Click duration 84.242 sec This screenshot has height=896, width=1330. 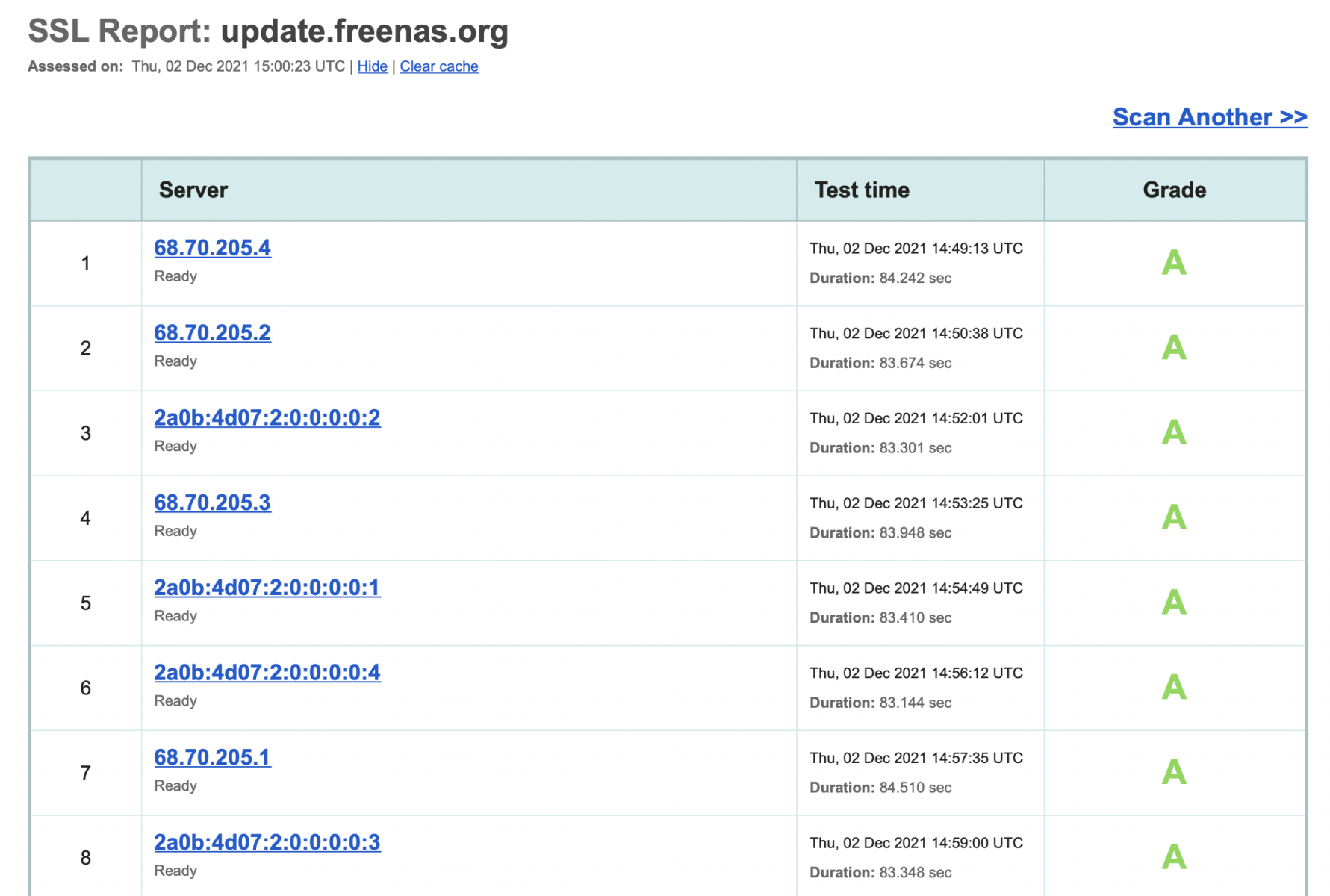pyautogui.click(x=880, y=279)
